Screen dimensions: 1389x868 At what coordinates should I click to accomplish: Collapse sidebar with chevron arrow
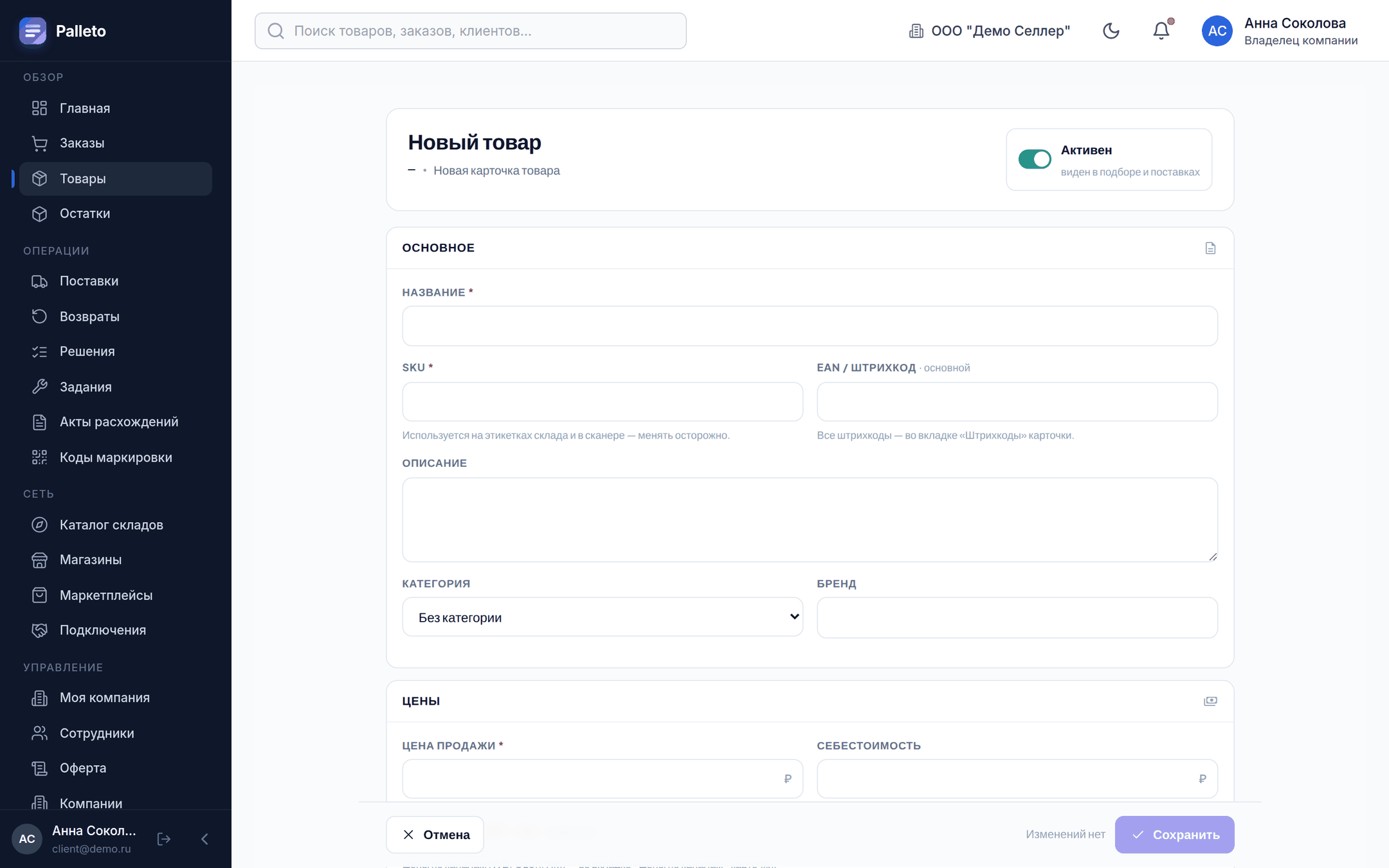pyautogui.click(x=204, y=838)
